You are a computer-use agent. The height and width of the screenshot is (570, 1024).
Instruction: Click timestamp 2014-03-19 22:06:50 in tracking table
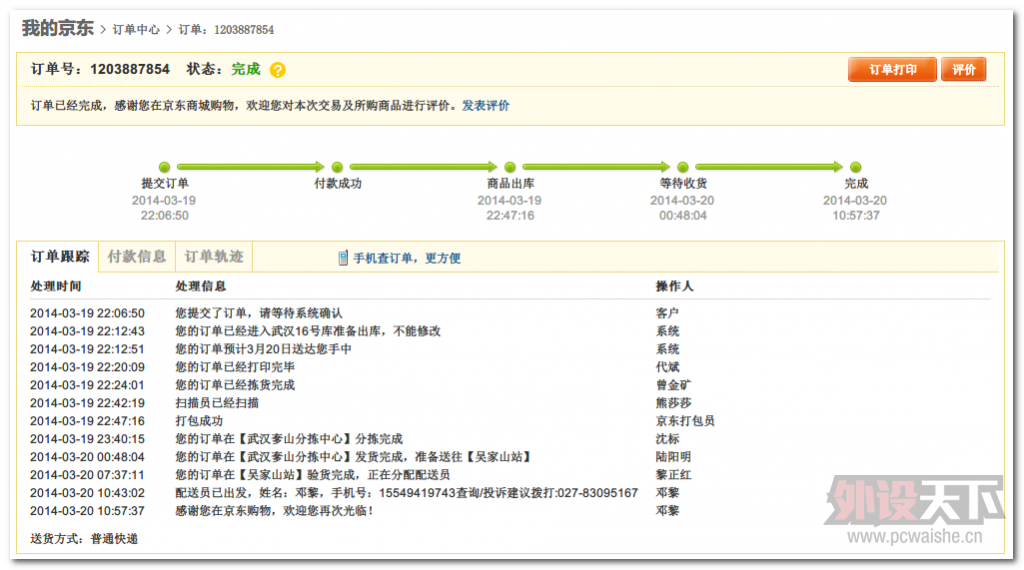point(88,313)
